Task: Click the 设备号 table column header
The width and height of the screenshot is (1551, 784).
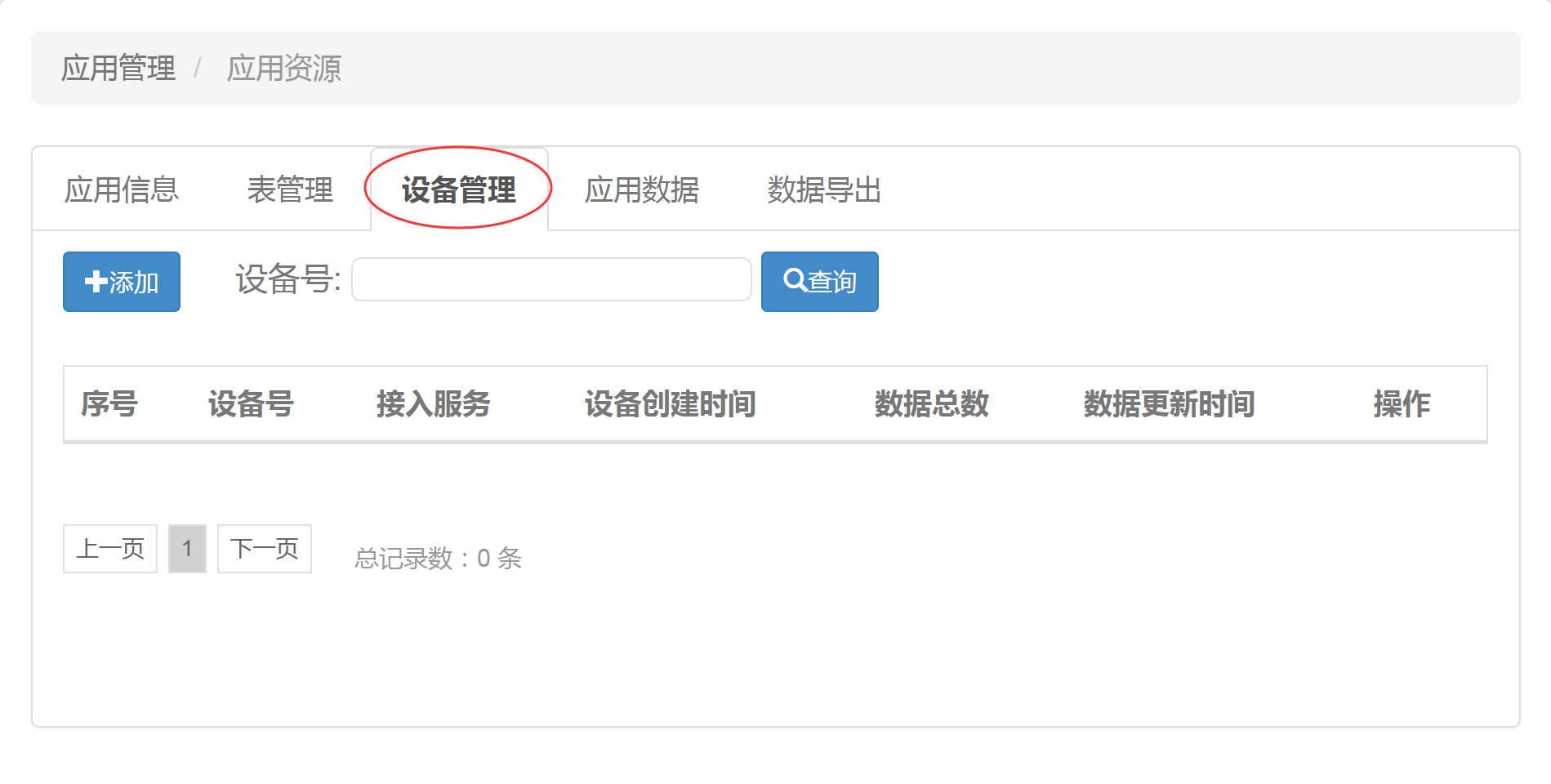Action: (x=251, y=403)
